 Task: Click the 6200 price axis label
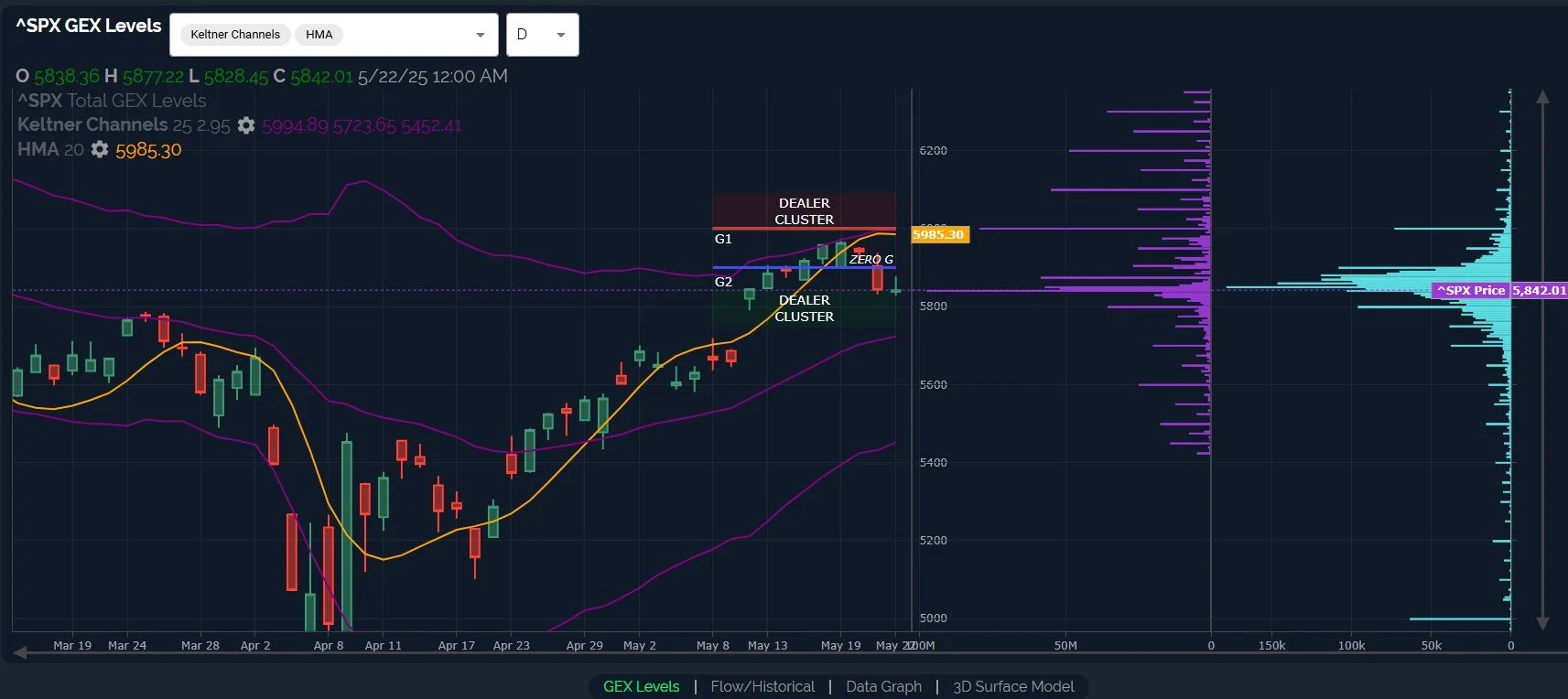coord(933,150)
